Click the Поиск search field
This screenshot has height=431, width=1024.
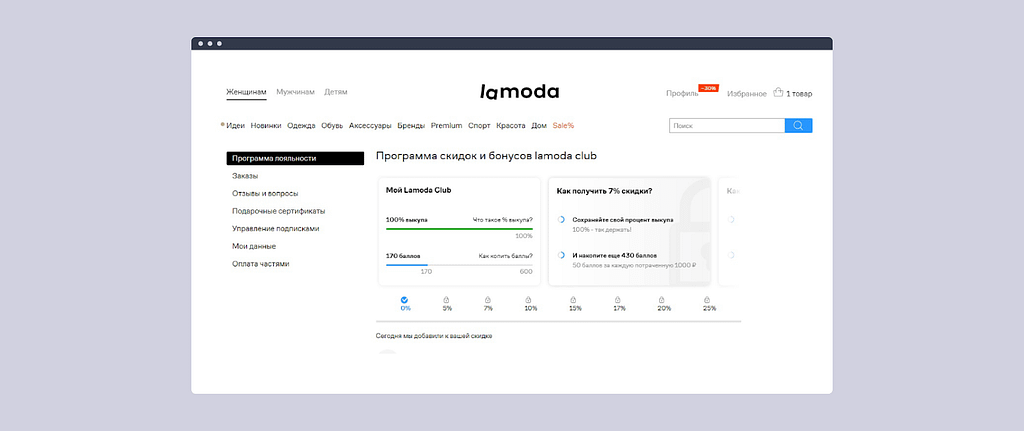[x=727, y=125]
